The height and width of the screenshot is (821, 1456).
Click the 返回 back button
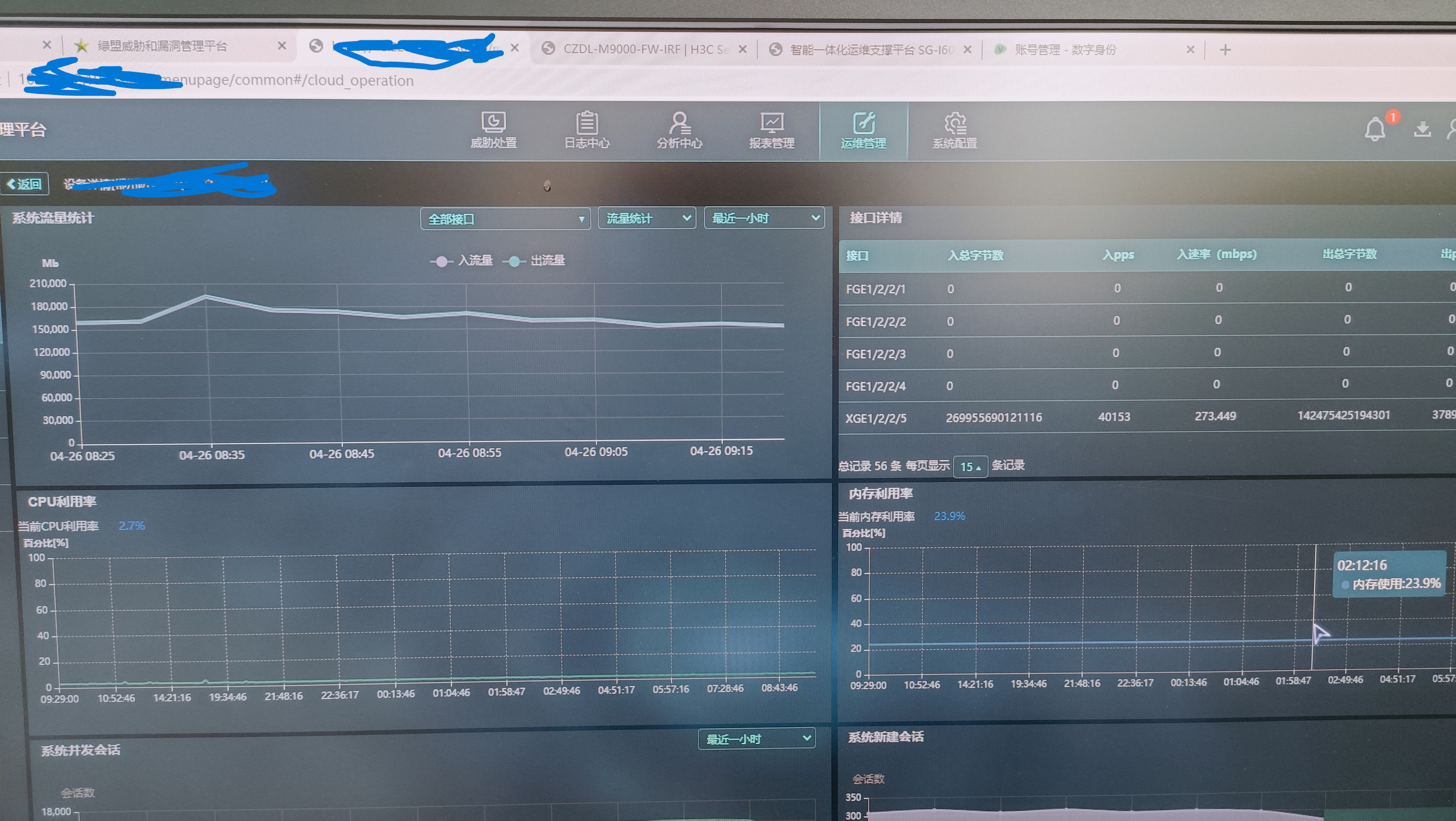point(25,184)
